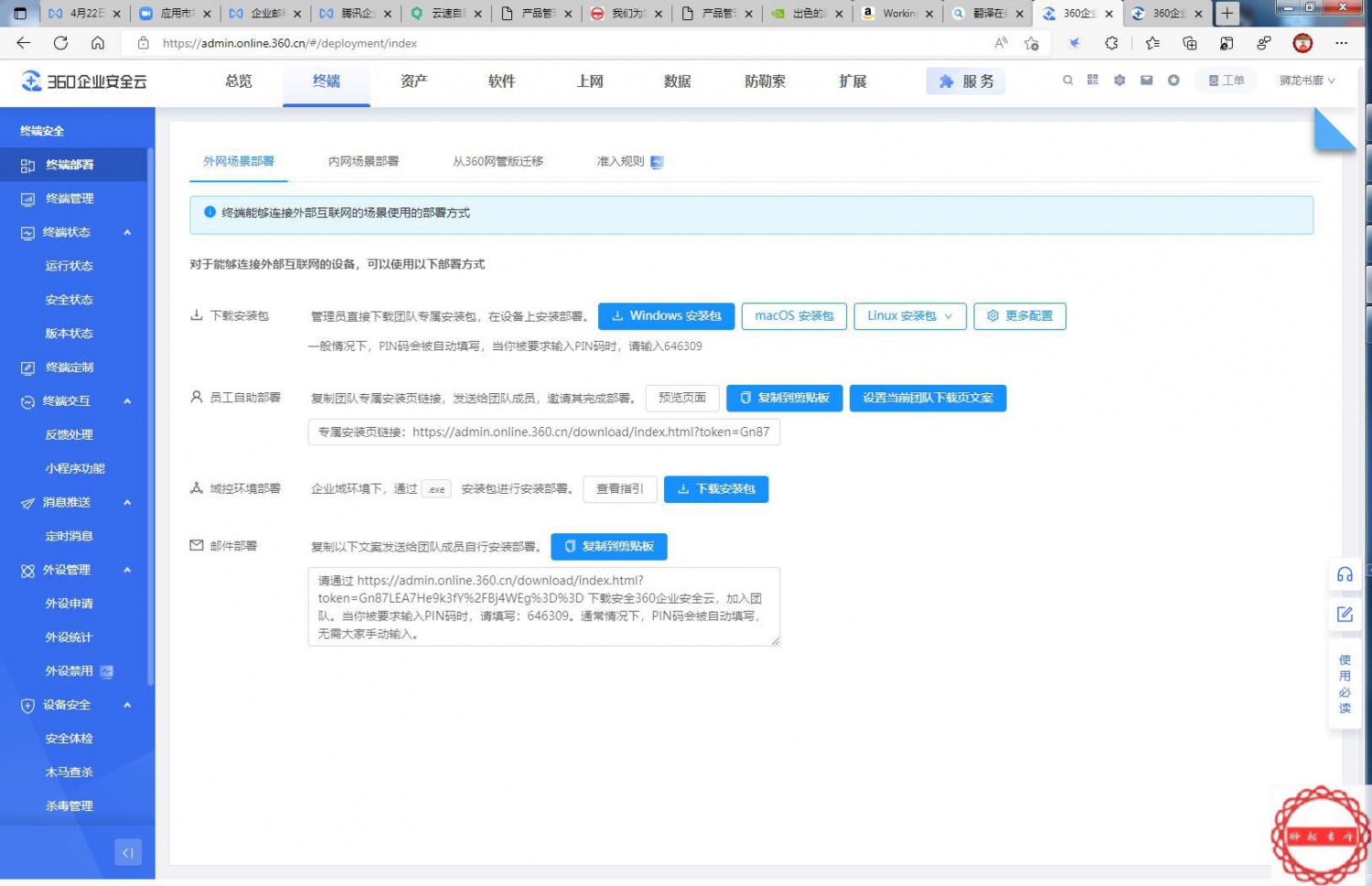Open the Linux 安装包 dropdown
The width and height of the screenshot is (1372, 886).
910,316
